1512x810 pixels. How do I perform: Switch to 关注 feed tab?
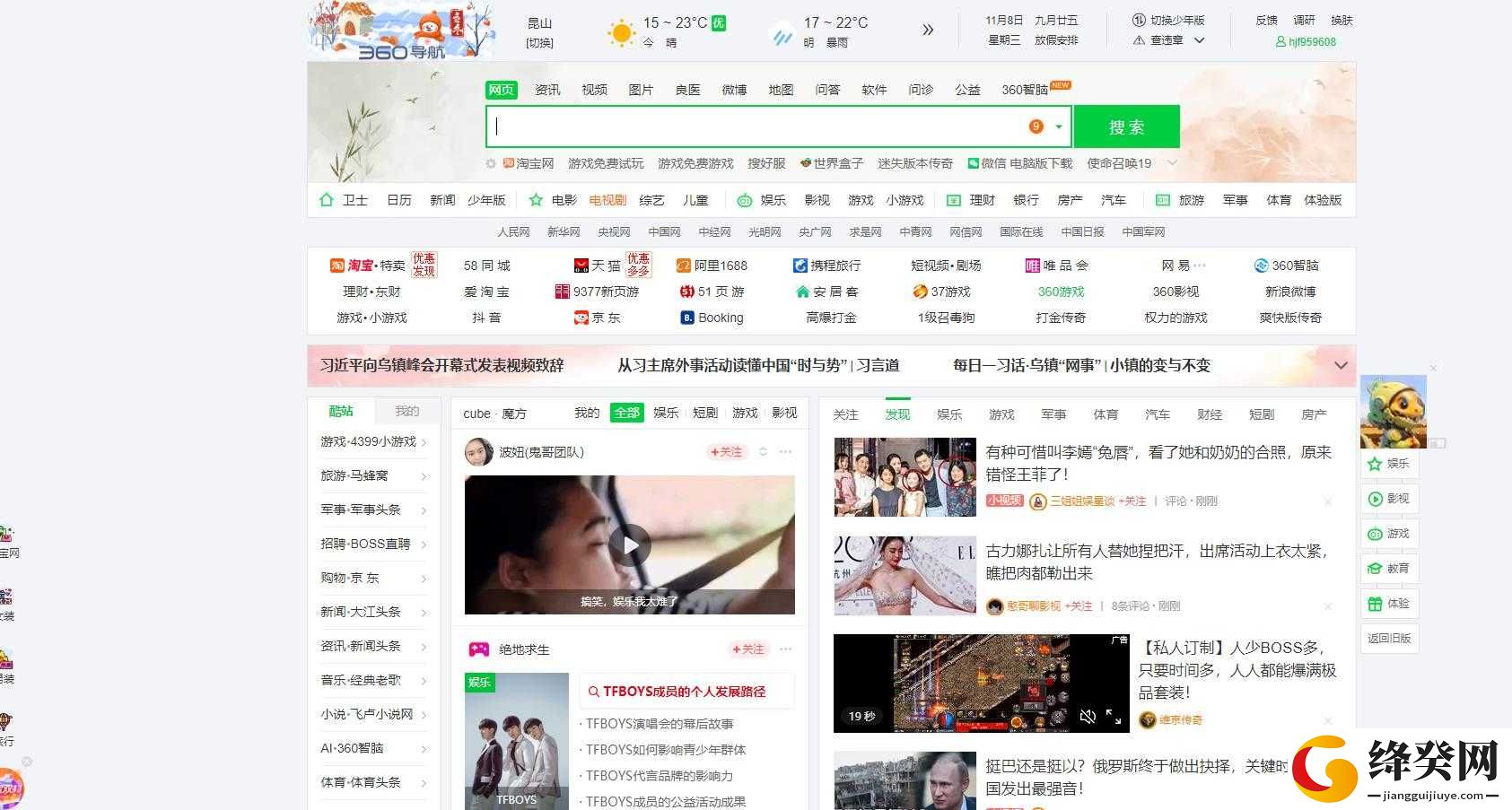click(845, 414)
